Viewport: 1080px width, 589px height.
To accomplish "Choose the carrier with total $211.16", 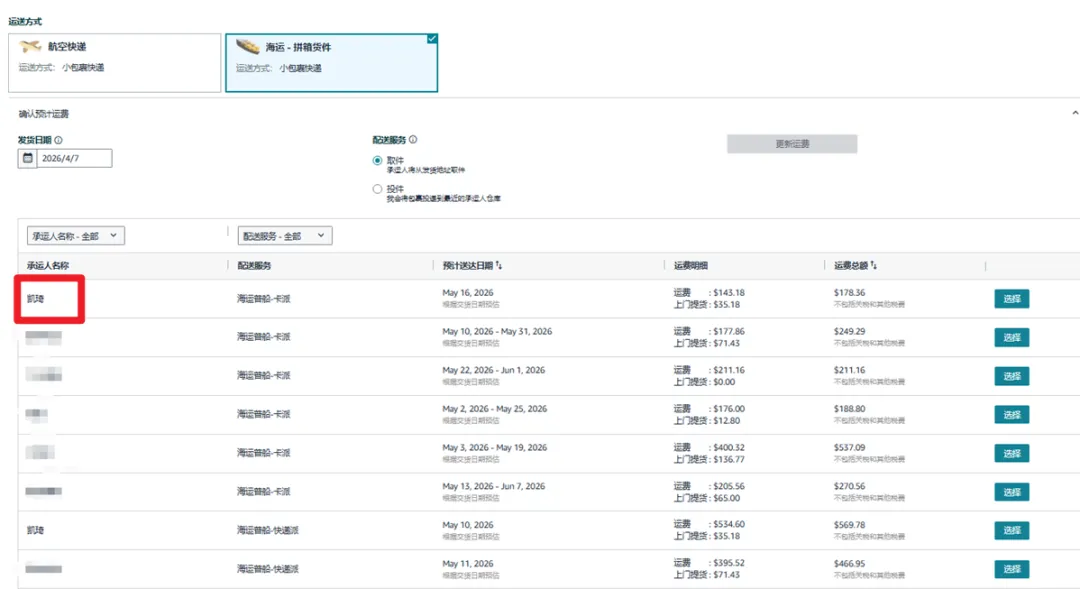I will [1012, 375].
